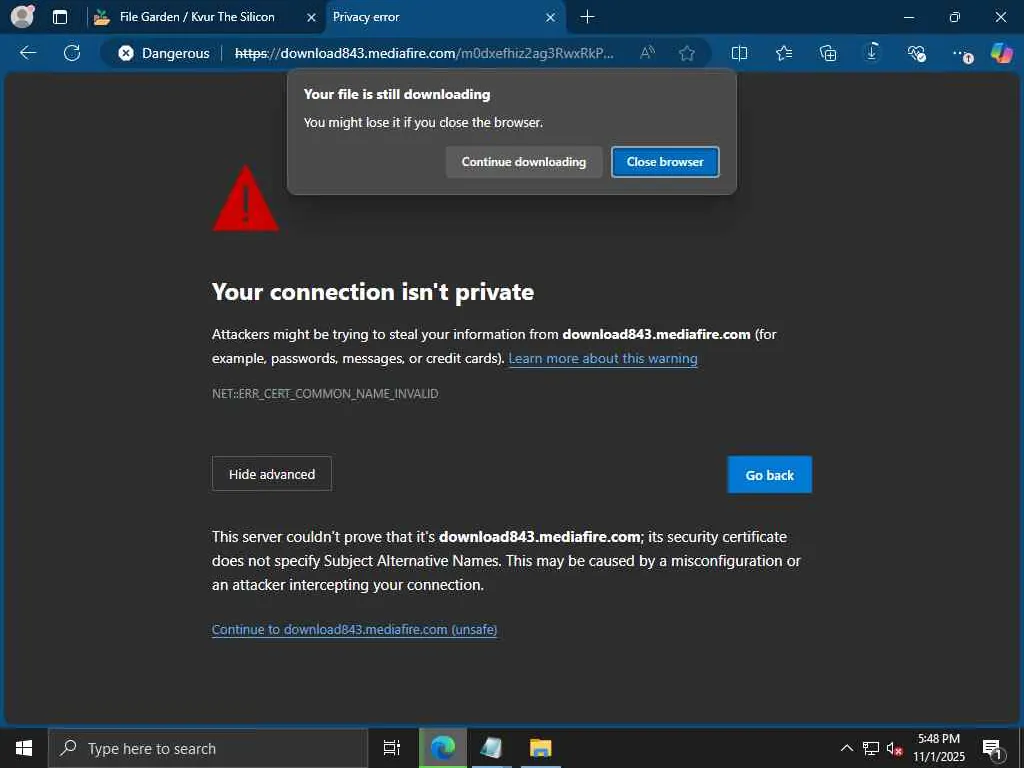Open the notification center icon

point(992,748)
